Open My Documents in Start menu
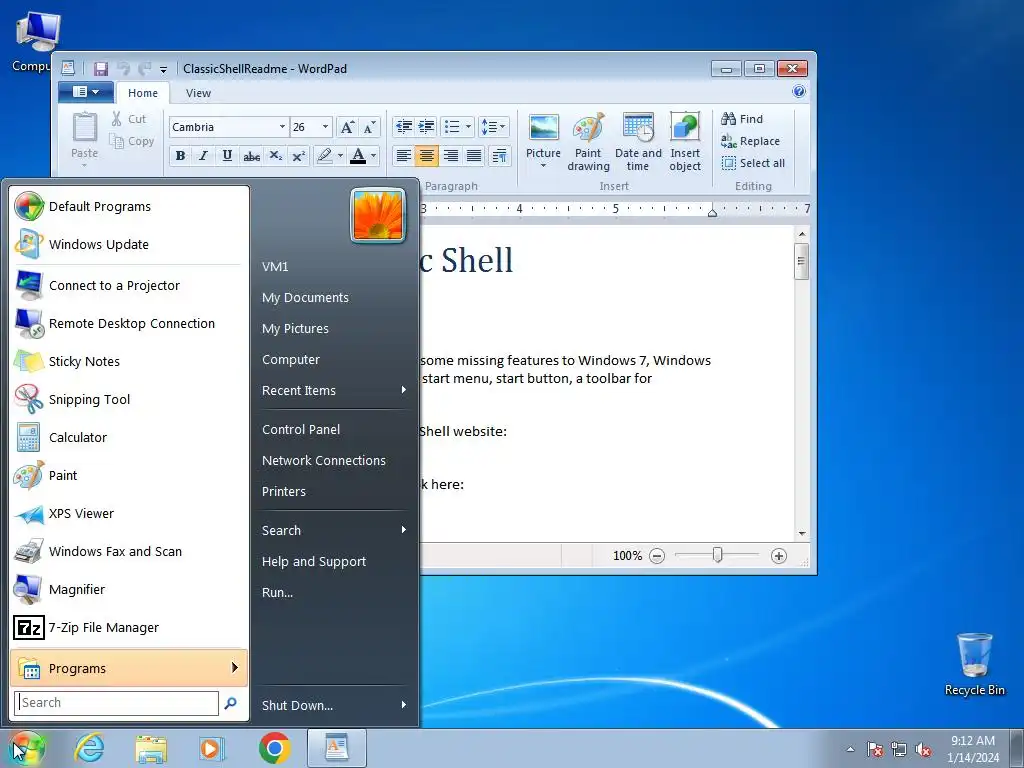The width and height of the screenshot is (1024, 768). [x=334, y=297]
